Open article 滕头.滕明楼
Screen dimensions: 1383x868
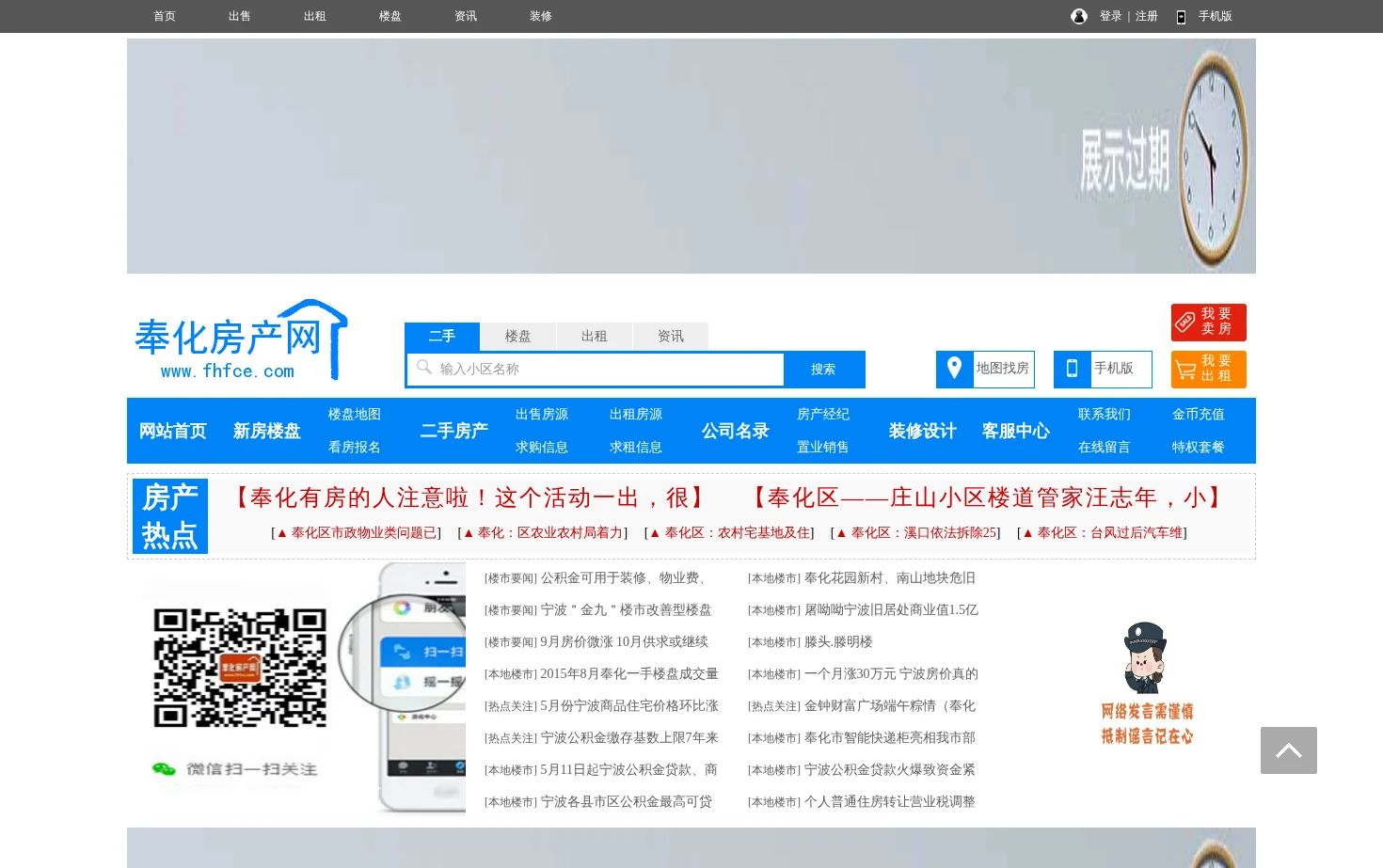pos(838,642)
